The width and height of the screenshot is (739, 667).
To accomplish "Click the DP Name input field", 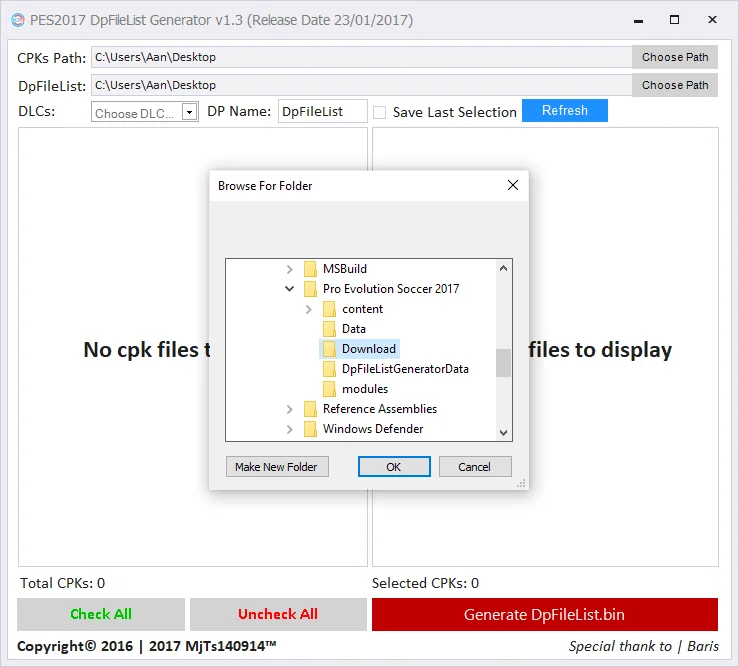I will tap(322, 112).
